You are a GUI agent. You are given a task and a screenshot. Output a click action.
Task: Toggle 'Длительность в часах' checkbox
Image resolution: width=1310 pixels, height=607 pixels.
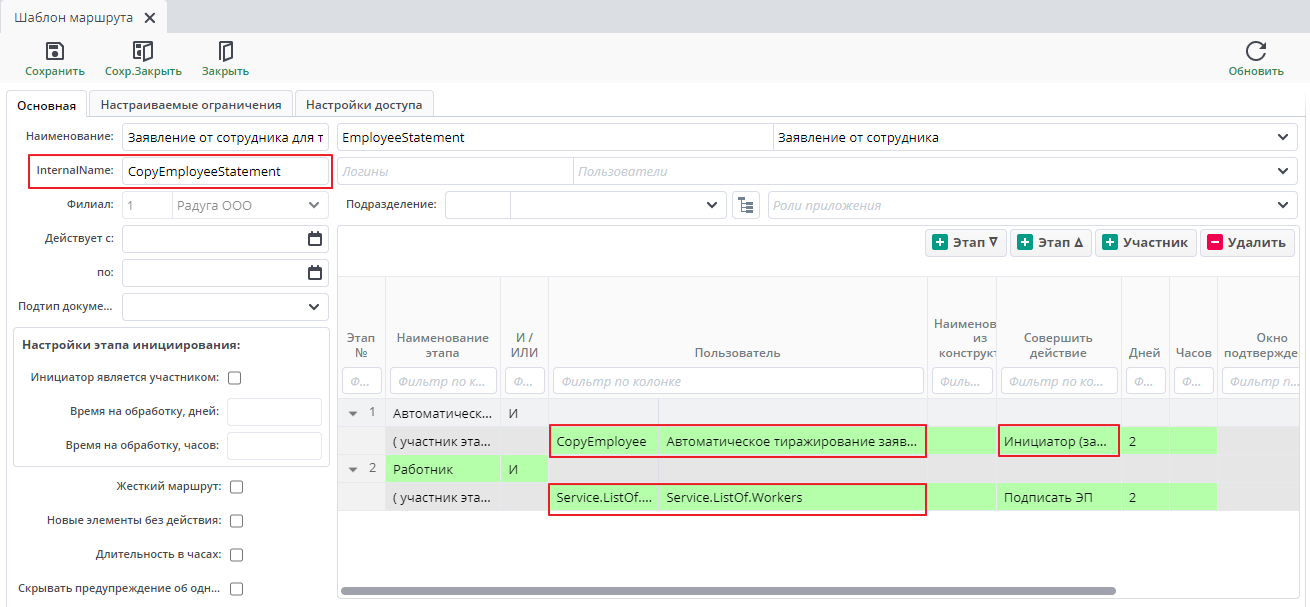pos(237,555)
